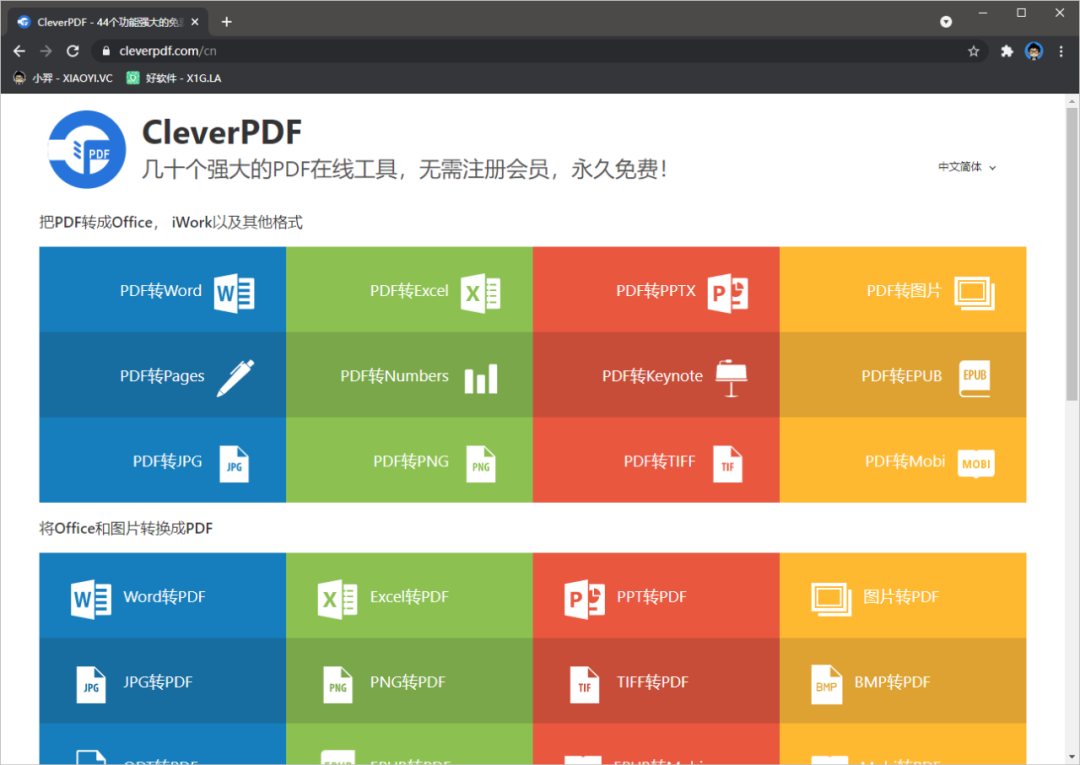
Task: Open a new browser tab
Action: (227, 22)
